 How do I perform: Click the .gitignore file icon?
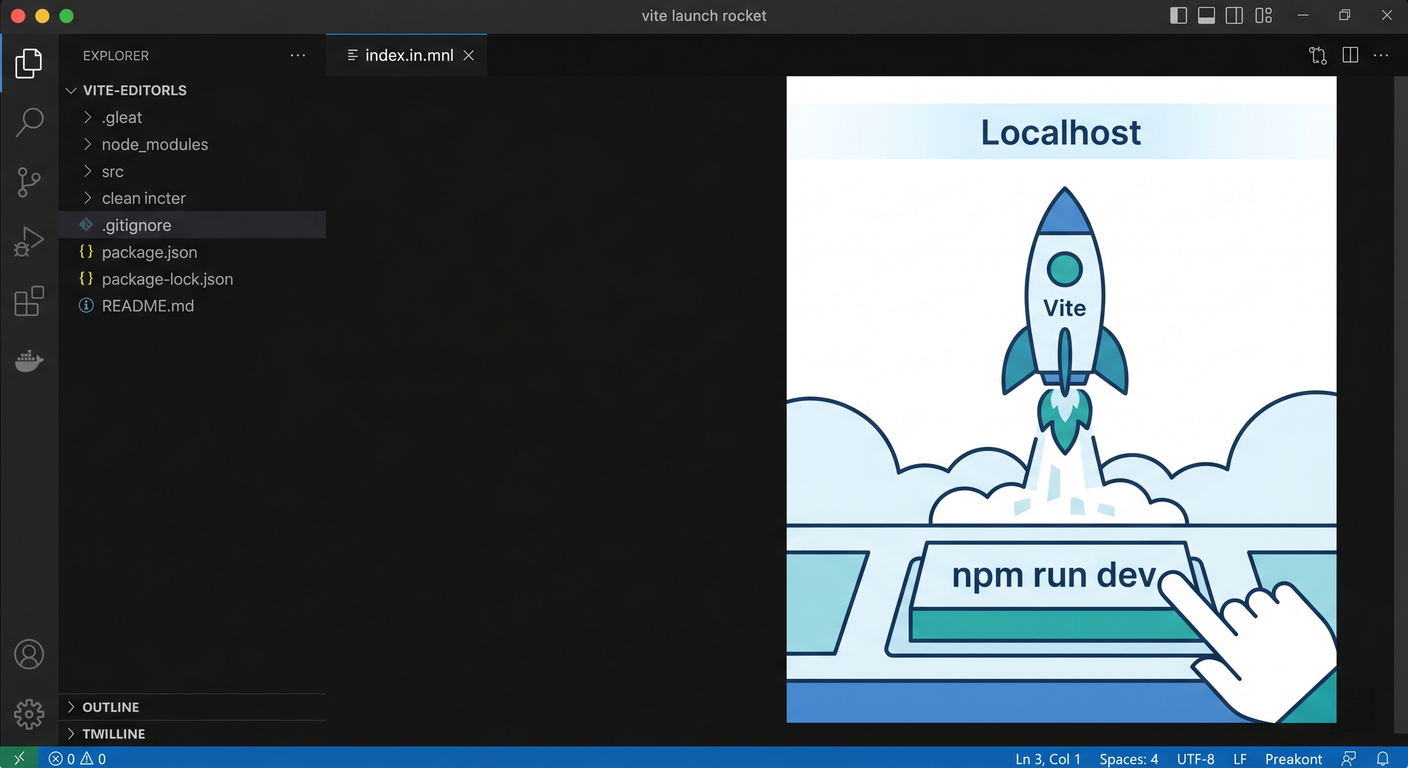86,225
